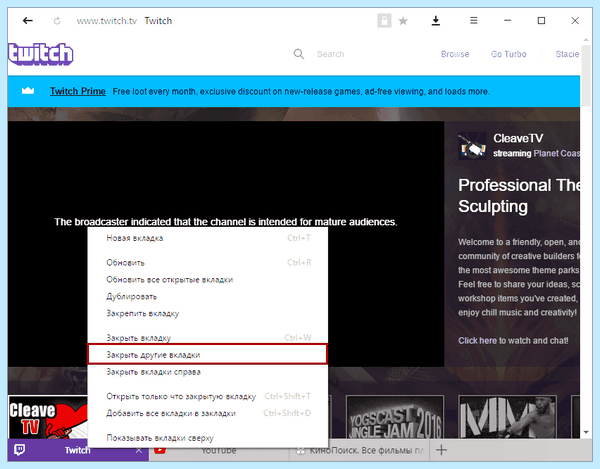Select Закрыть другие вкладки

tap(208, 355)
